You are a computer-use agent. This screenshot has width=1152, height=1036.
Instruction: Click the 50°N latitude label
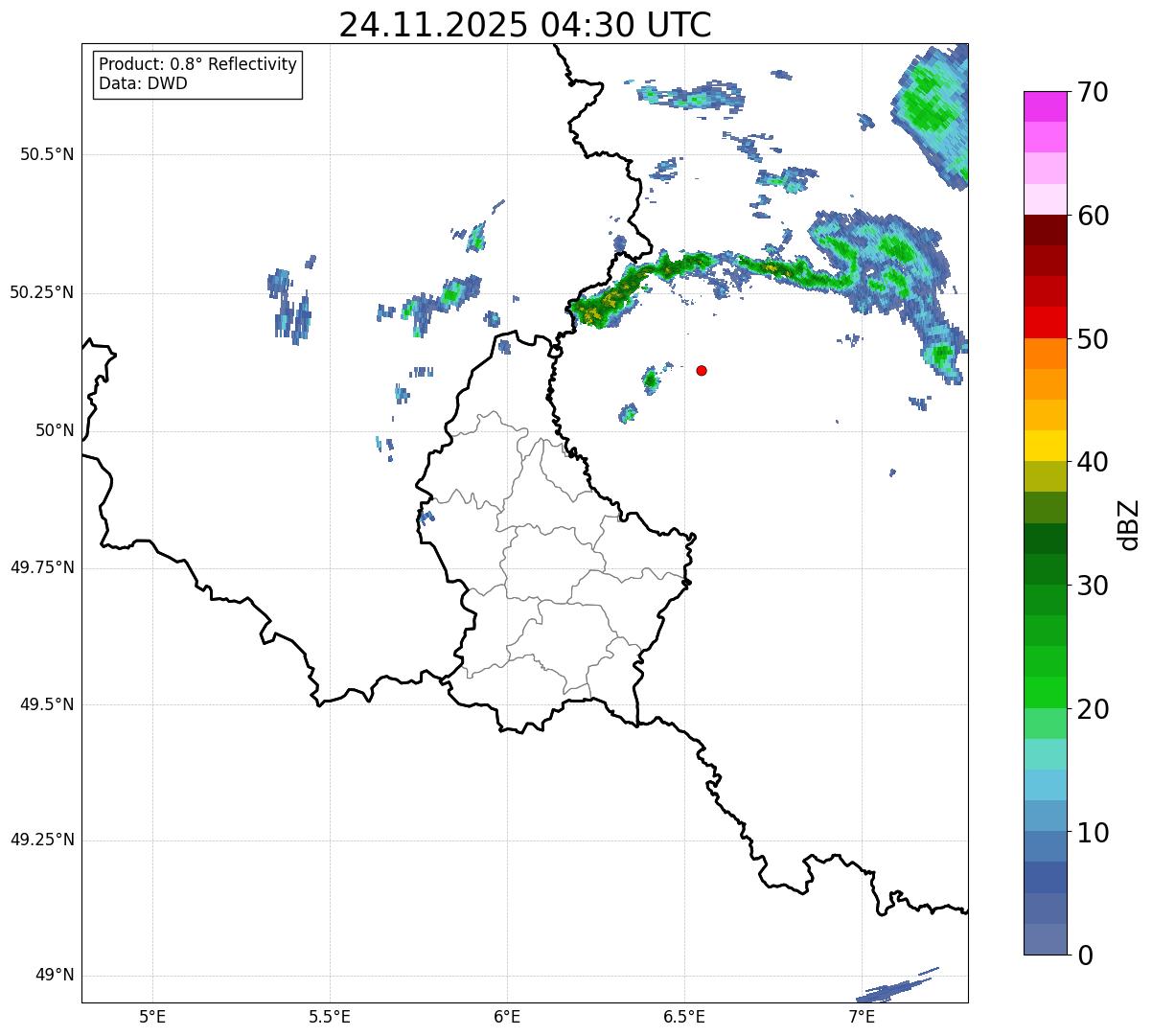[x=55, y=430]
